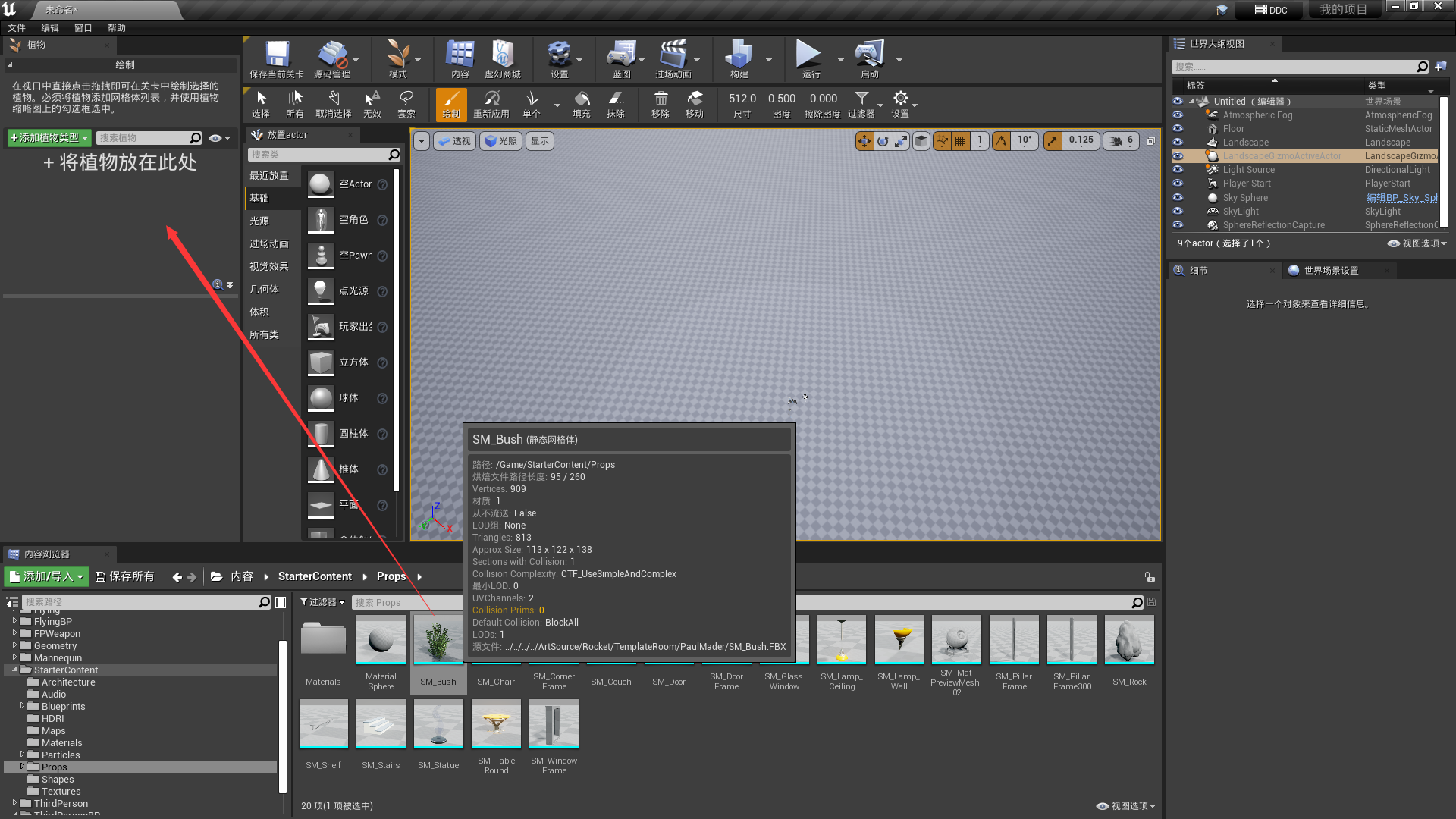Screen dimensions: 1456x819
Task: Toggle visibility of Landscape actor
Action: point(1178,143)
